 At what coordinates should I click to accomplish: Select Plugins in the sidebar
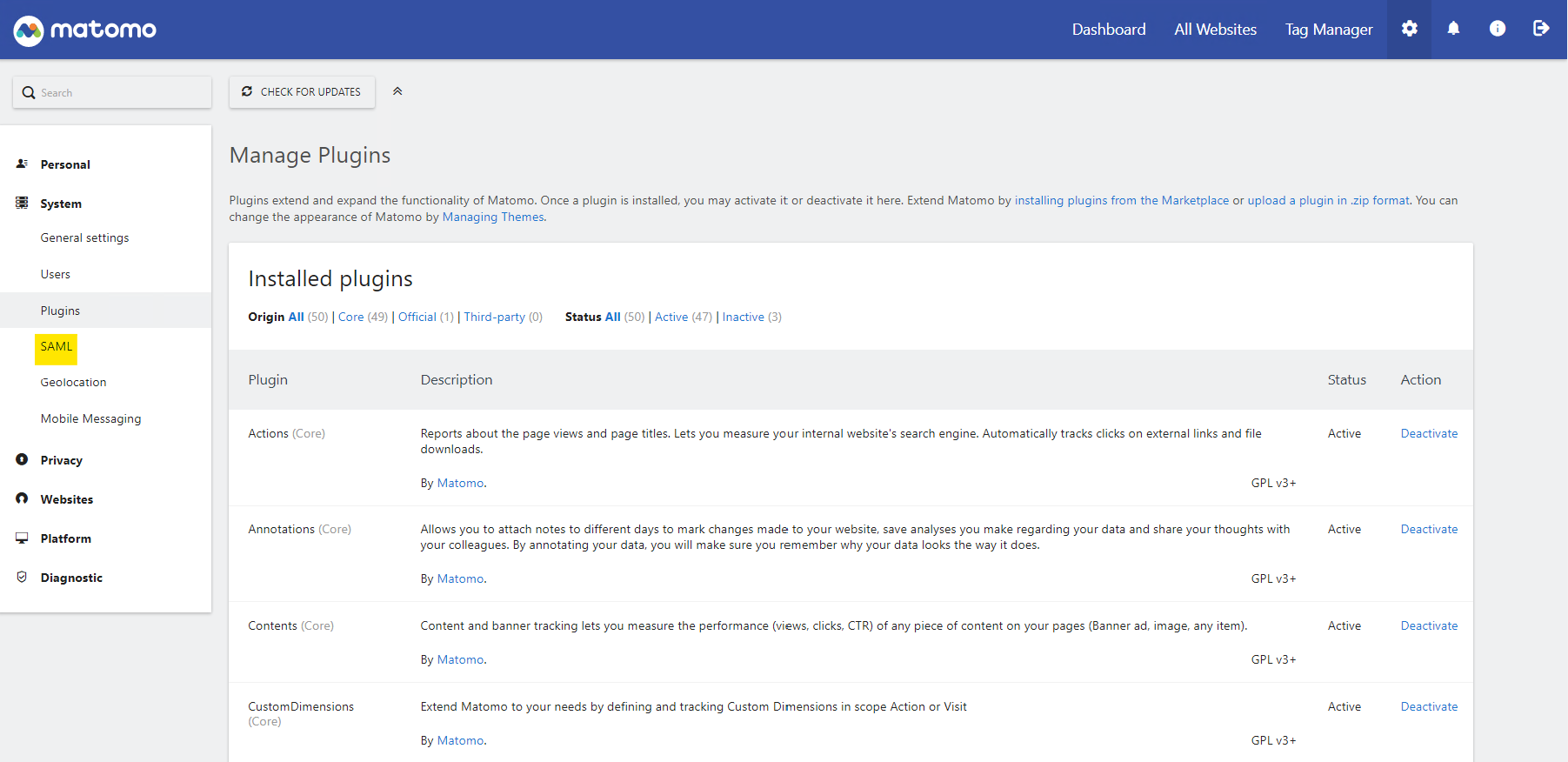click(x=60, y=311)
